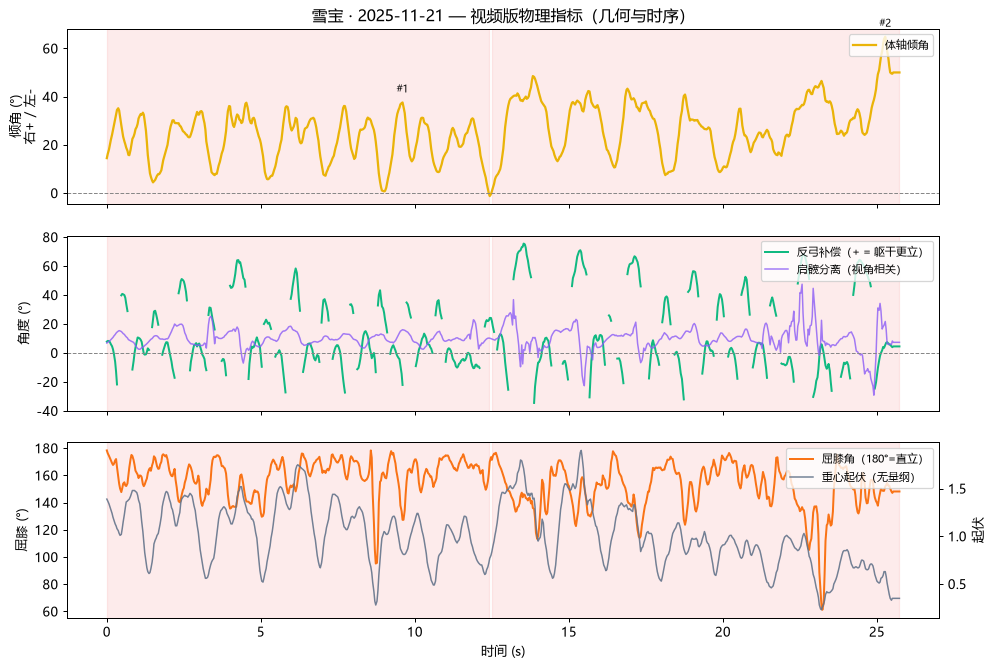Click the 180 tick on the 屈膝 axis
The height and width of the screenshot is (668, 994).
(46, 449)
